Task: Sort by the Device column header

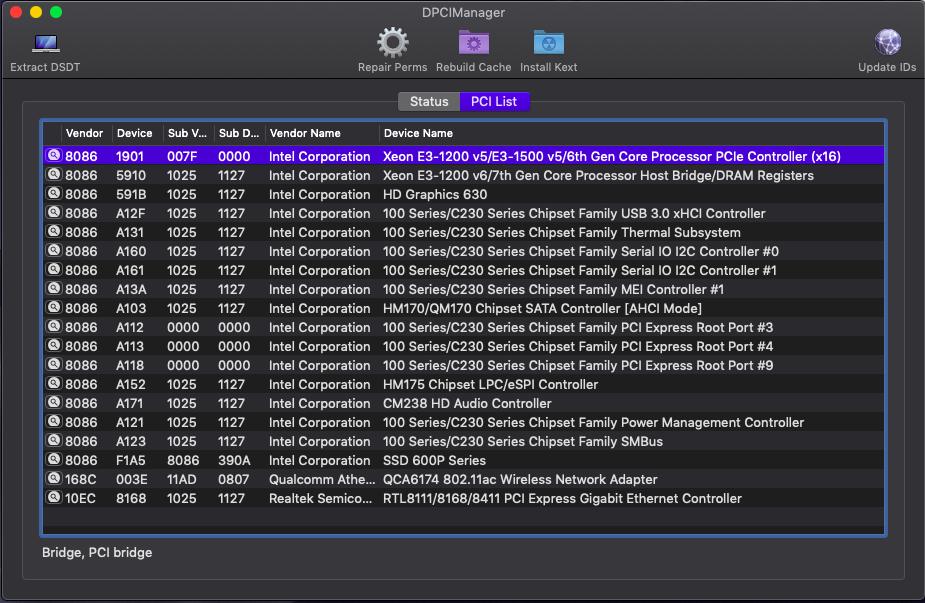Action: [135, 133]
